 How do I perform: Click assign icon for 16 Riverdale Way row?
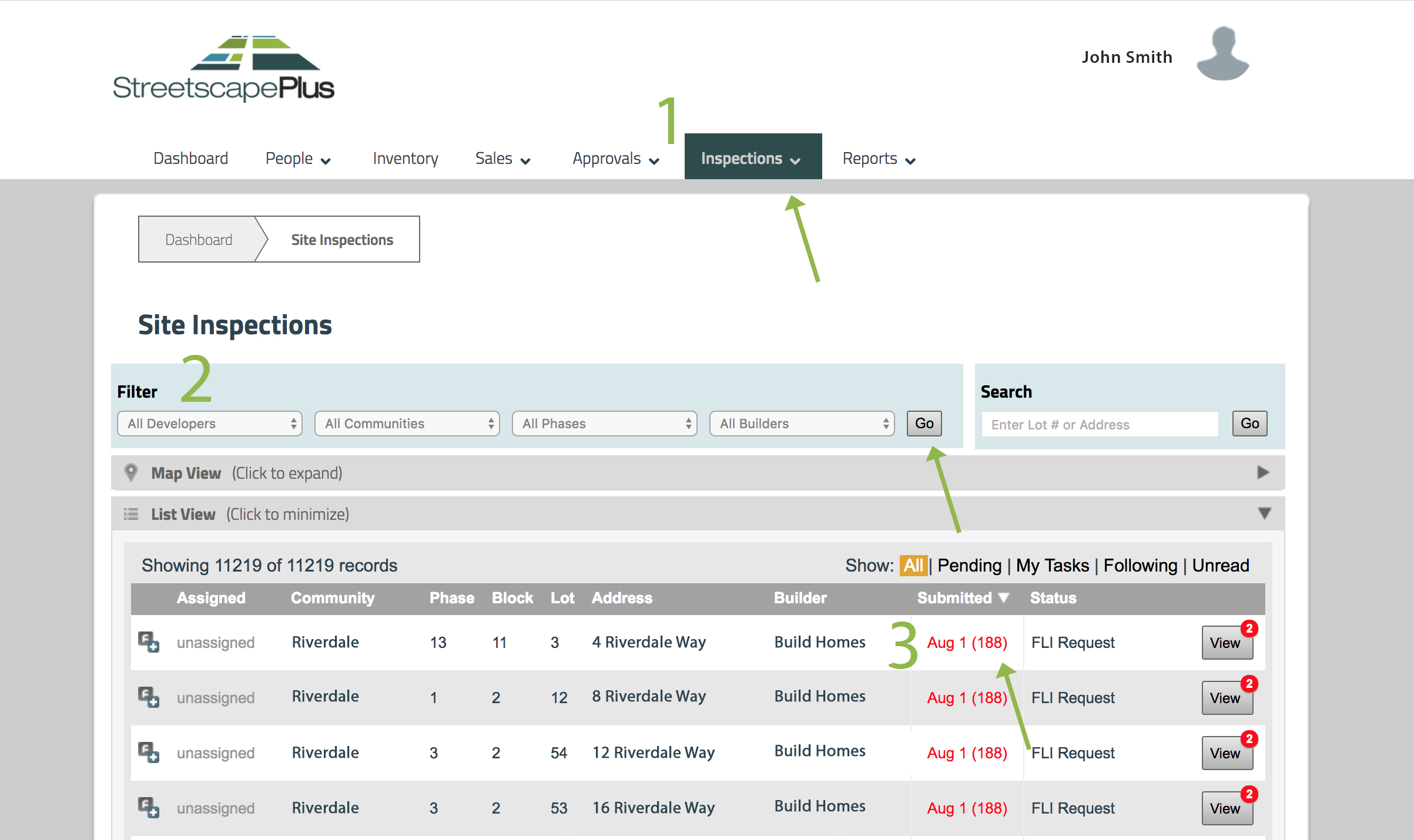click(148, 807)
